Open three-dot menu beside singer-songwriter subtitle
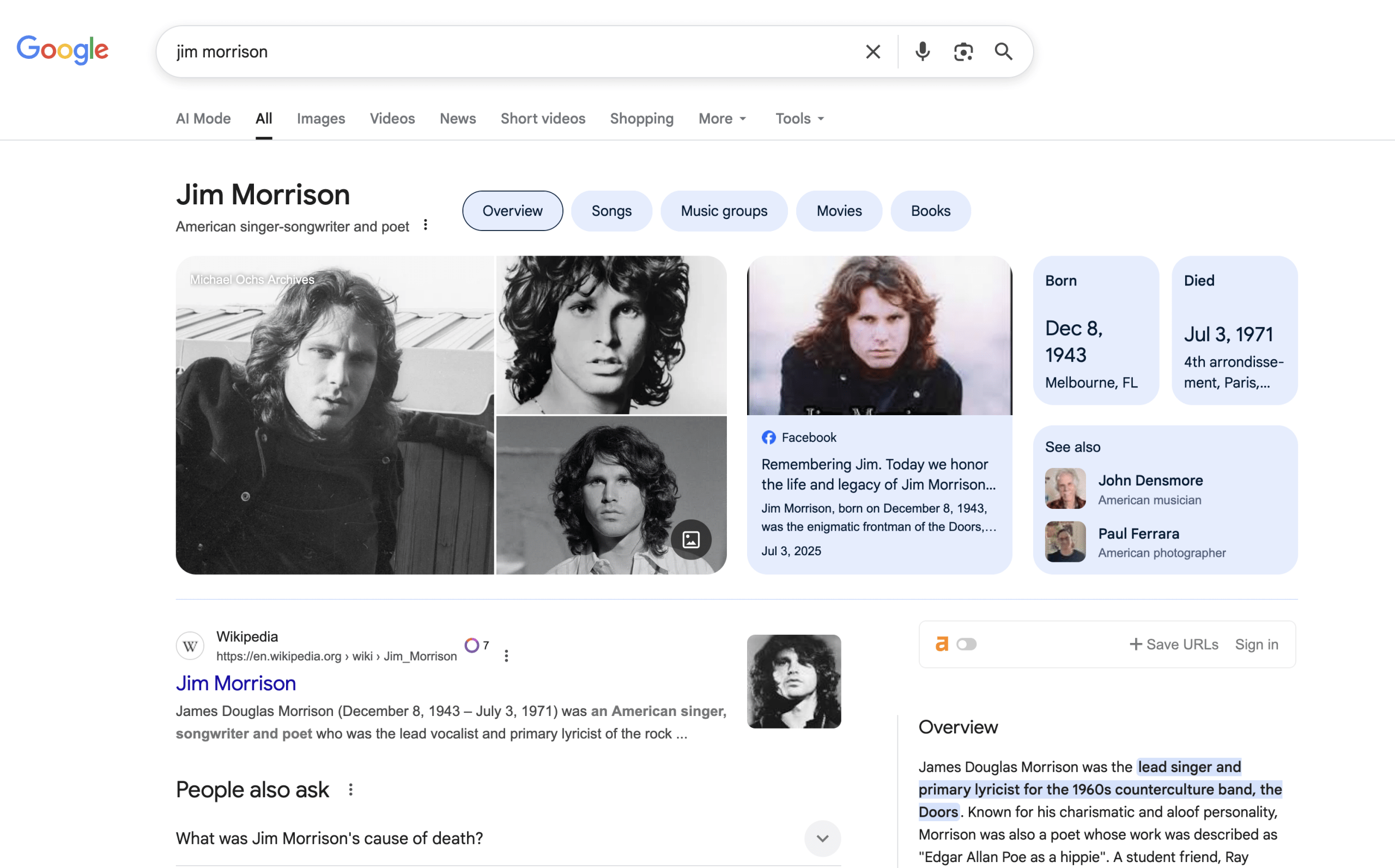The height and width of the screenshot is (868, 1395). [426, 224]
